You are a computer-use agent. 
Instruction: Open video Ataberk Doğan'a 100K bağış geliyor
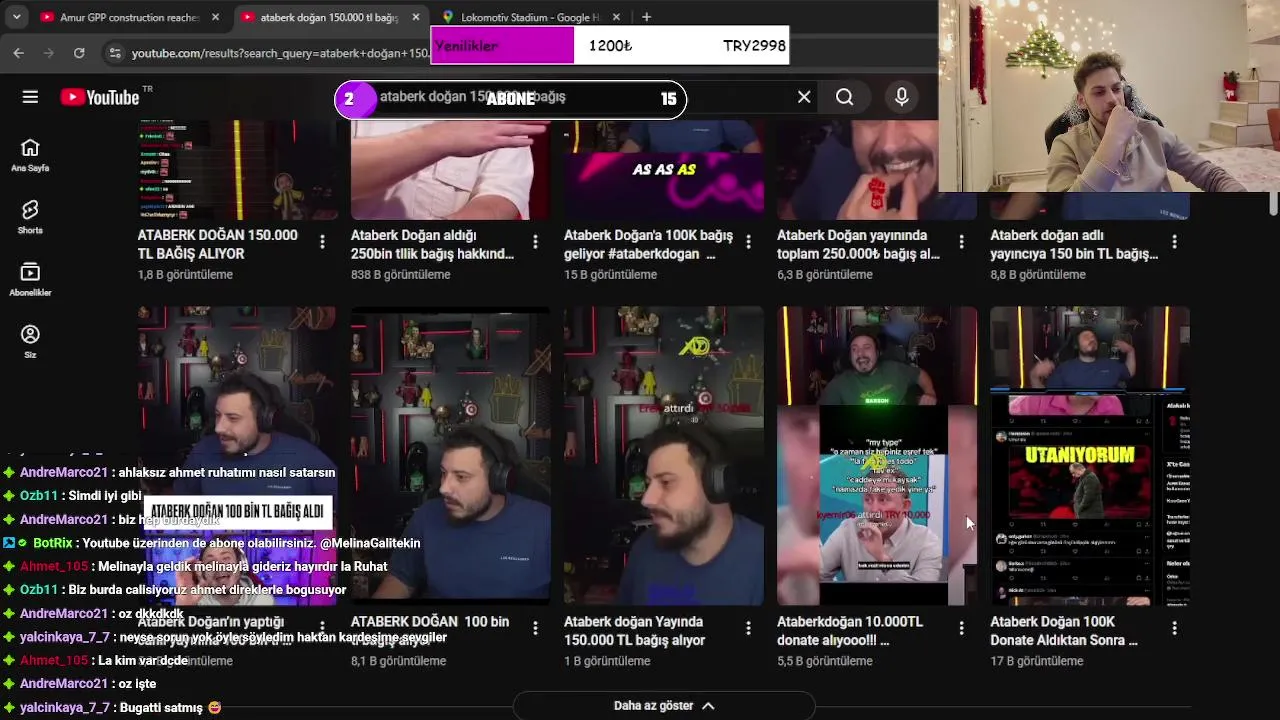click(x=648, y=245)
